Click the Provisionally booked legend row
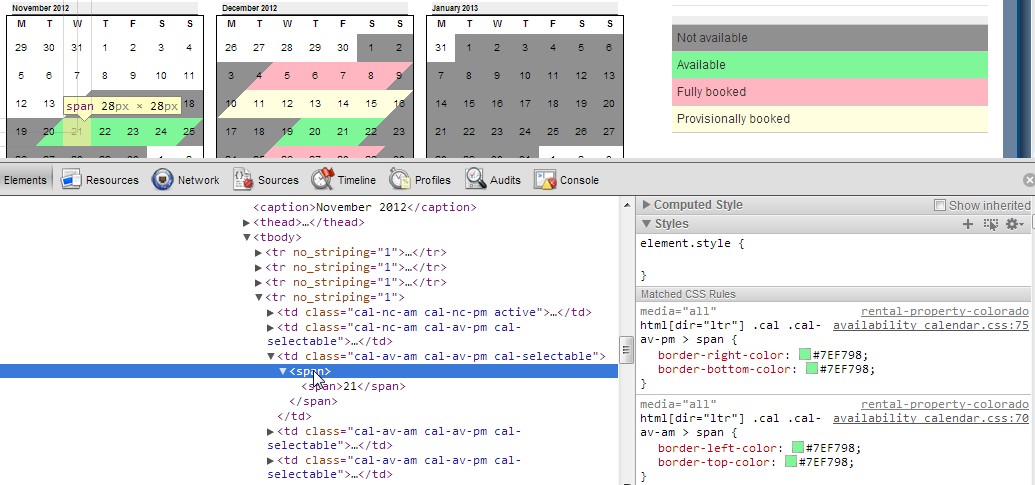Image resolution: width=1035 pixels, height=485 pixels. click(x=830, y=119)
